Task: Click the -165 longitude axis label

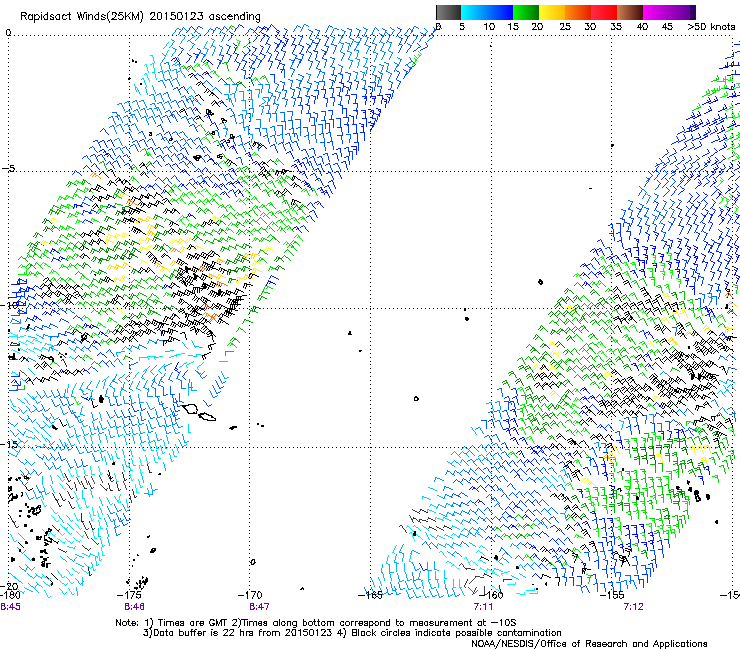Action: coord(370,595)
